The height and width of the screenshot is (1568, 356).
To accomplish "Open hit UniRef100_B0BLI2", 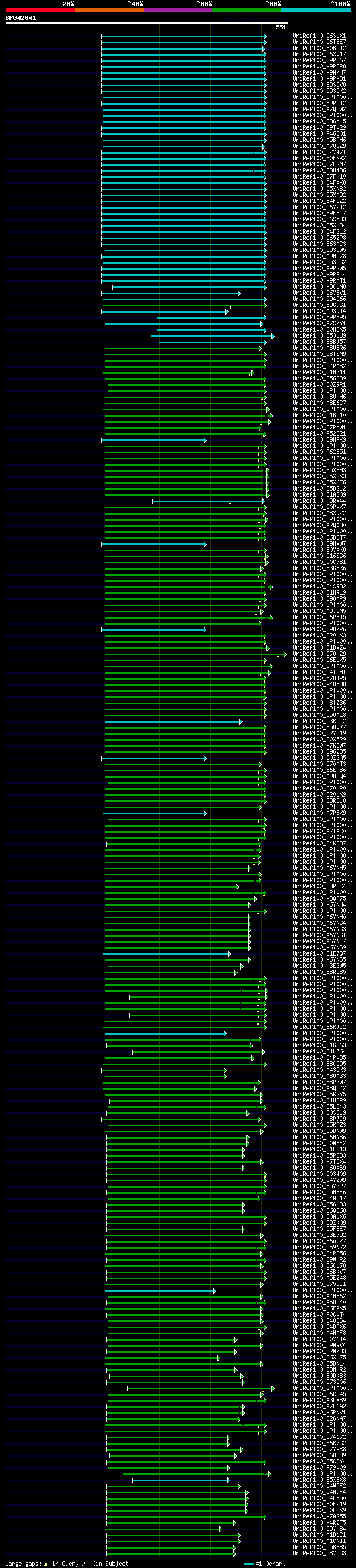I will (319, 48).
